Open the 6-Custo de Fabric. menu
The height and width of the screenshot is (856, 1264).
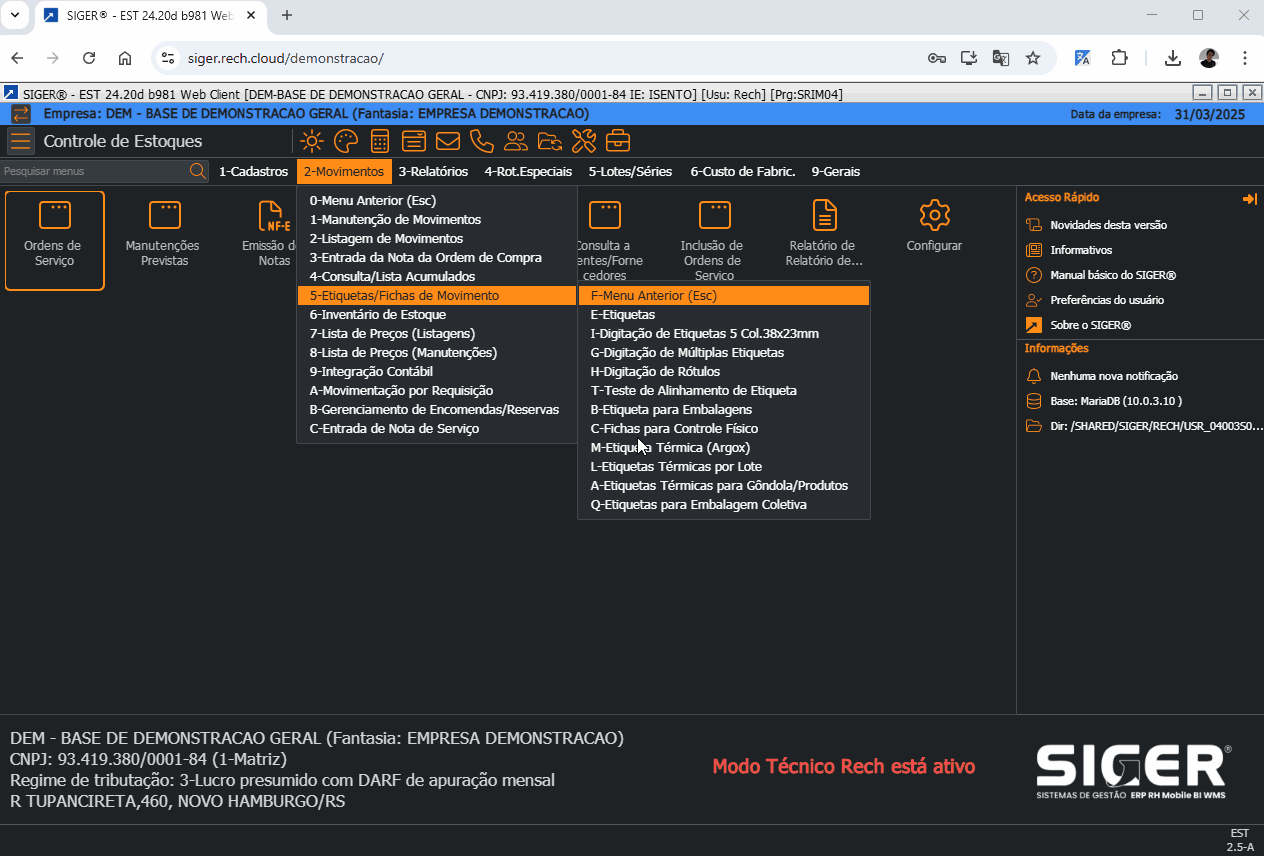coord(743,171)
